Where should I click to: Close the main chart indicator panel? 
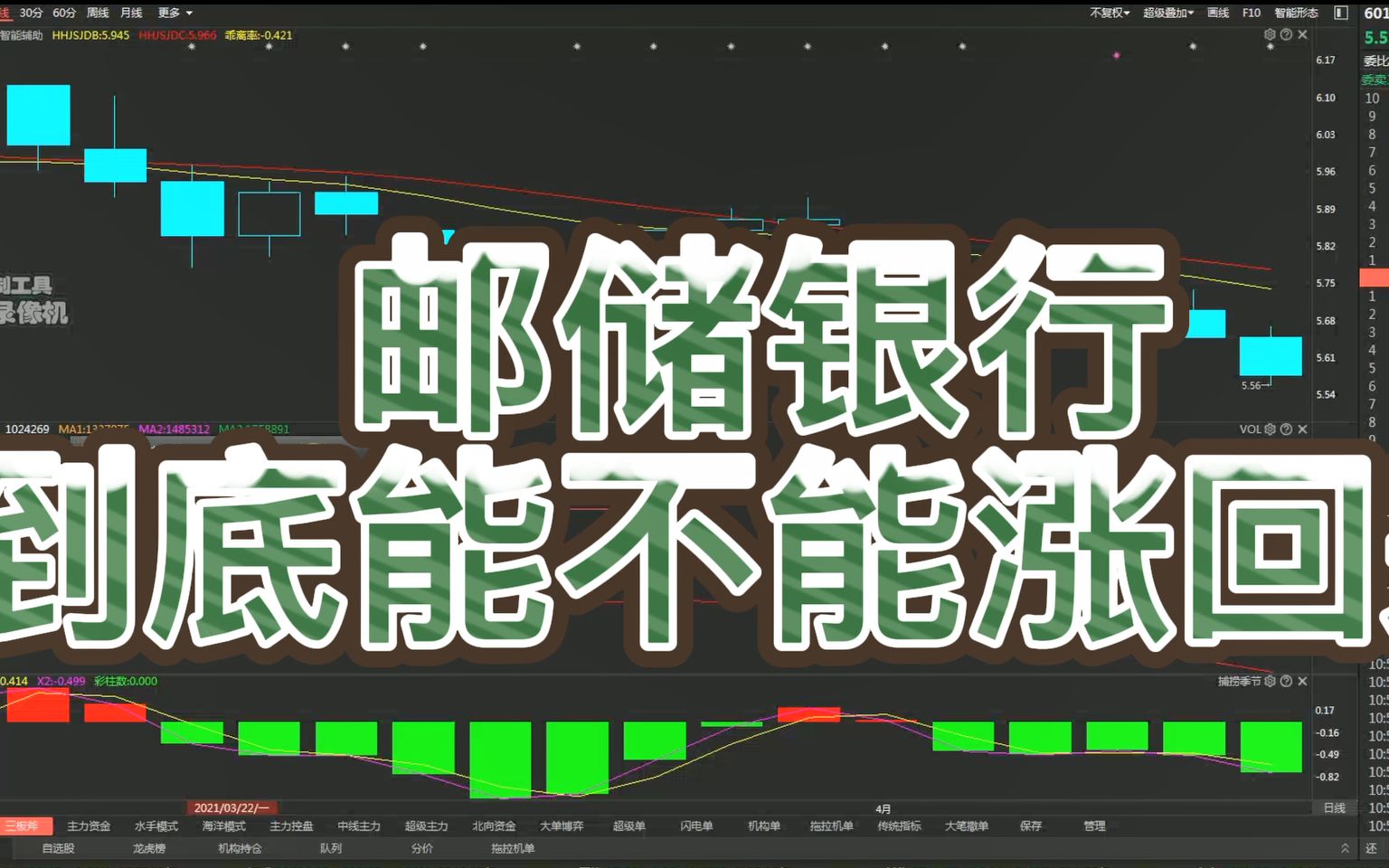coord(1302,34)
